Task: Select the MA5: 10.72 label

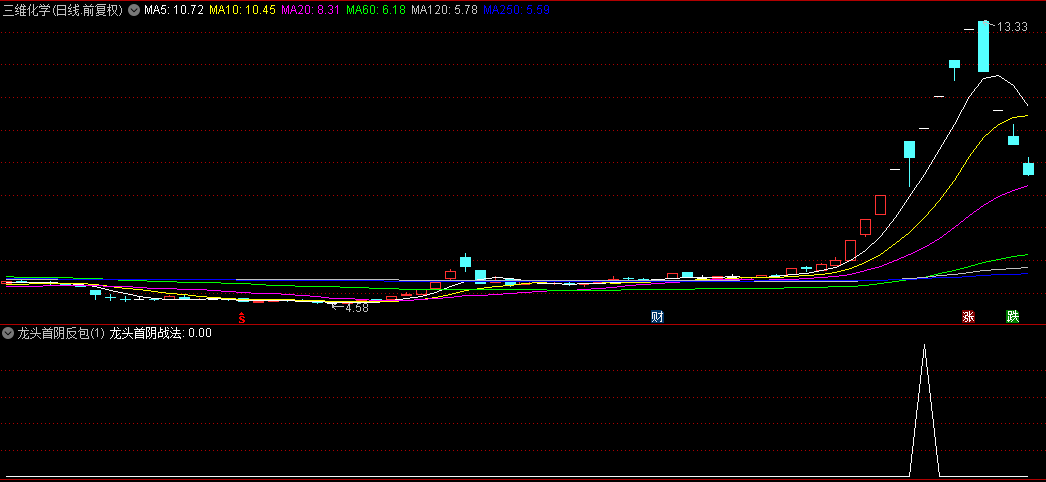Action: tap(173, 10)
